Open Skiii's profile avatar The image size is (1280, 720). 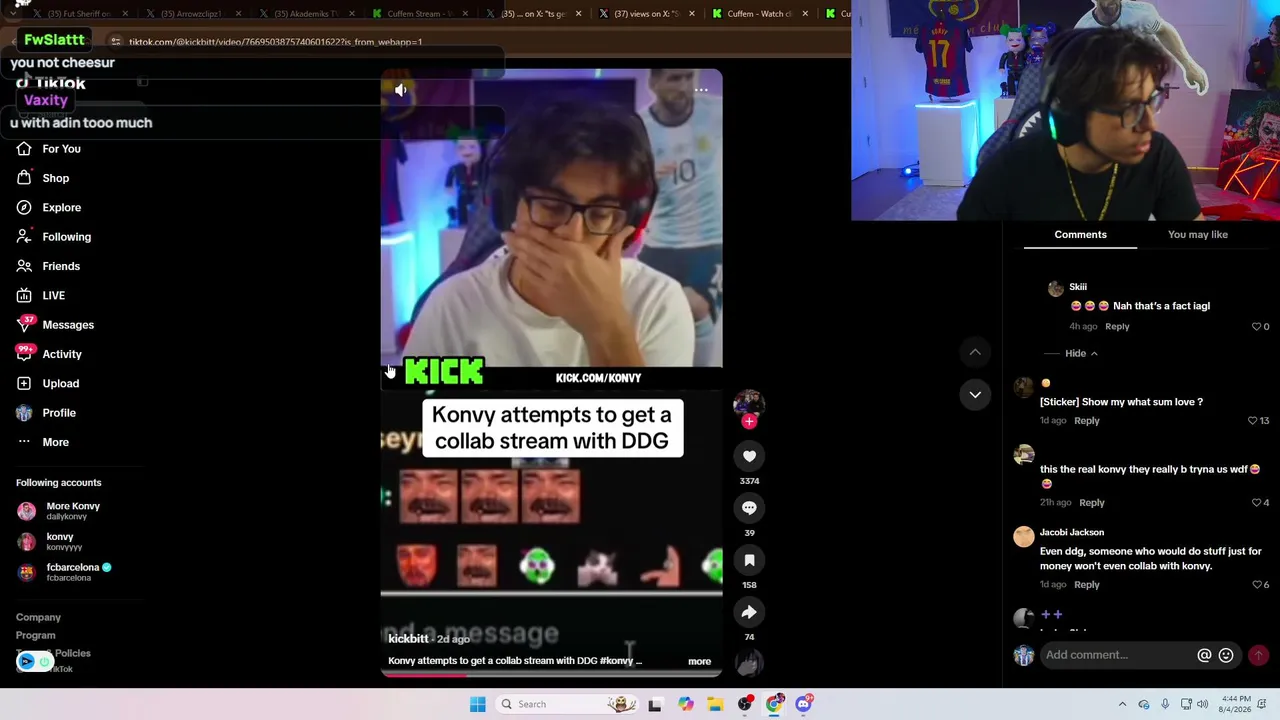[x=1056, y=289]
